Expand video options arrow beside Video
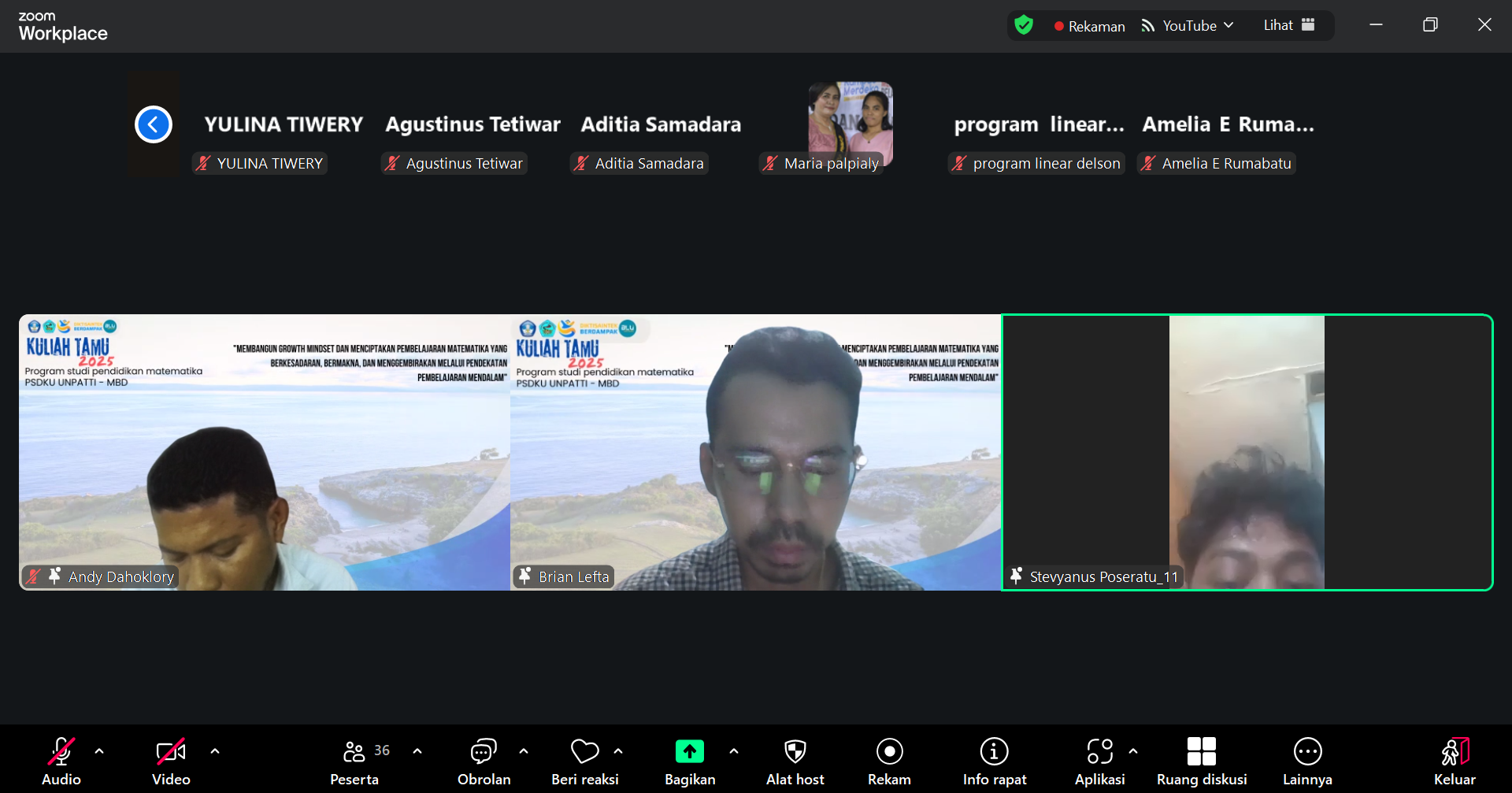The height and width of the screenshot is (793, 1512). tap(215, 751)
